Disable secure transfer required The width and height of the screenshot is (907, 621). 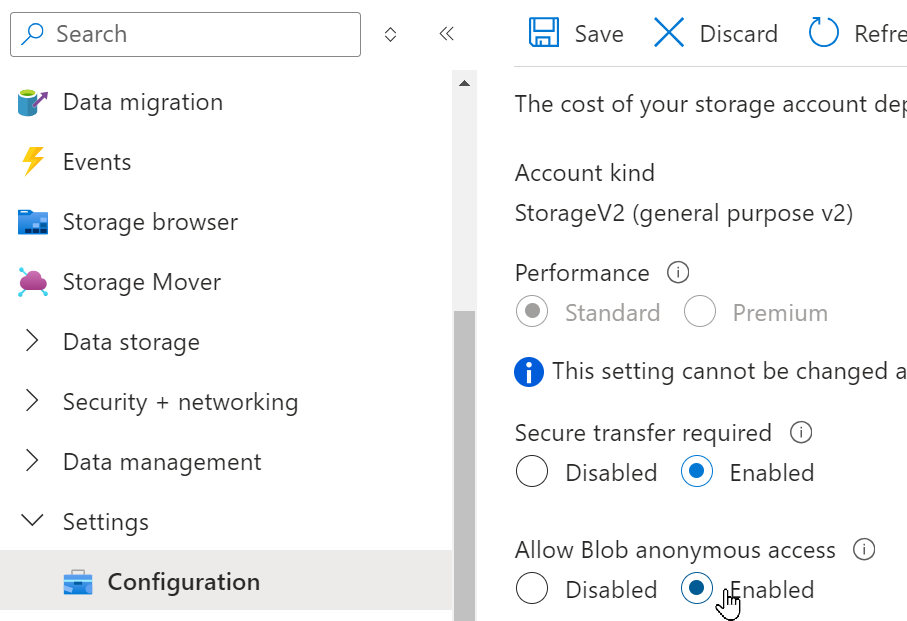coord(532,471)
